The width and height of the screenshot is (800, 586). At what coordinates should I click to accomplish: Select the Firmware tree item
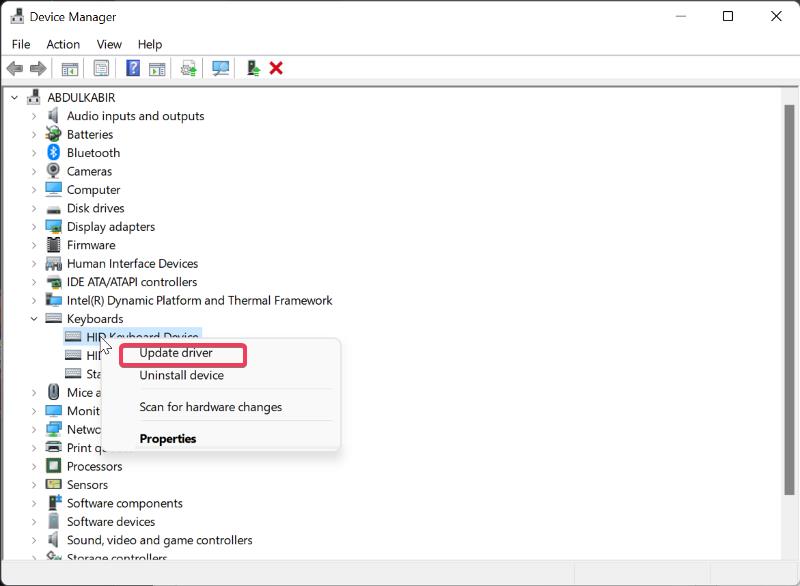(x=91, y=245)
